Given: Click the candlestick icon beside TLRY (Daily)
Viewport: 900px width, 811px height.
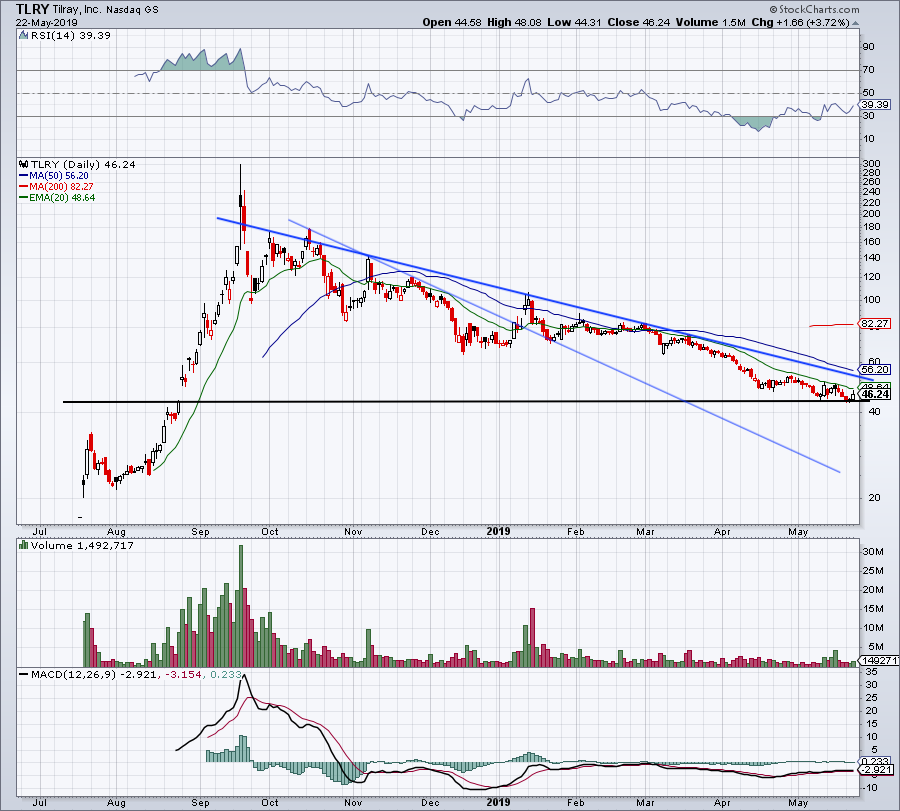Looking at the screenshot, I should coord(23,164).
